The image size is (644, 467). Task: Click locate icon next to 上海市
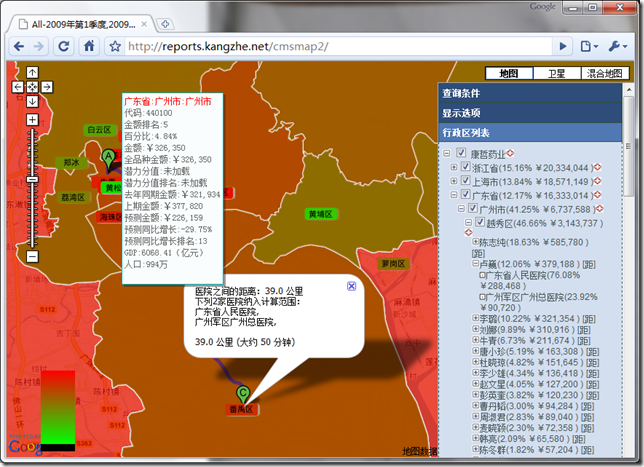(x=598, y=181)
